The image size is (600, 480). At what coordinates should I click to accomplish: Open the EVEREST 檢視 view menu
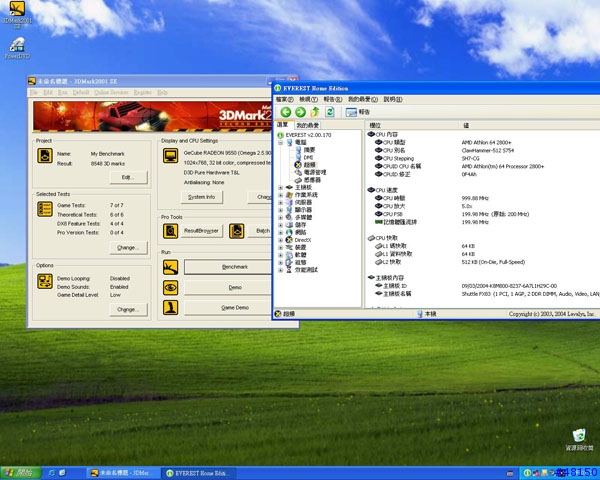[x=308, y=99]
